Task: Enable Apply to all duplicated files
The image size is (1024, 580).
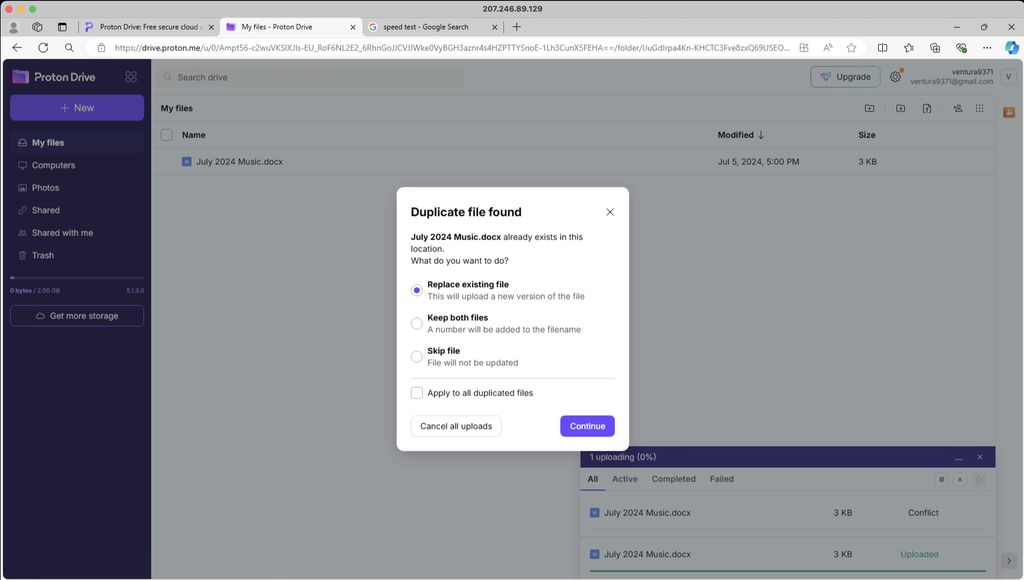Action: pos(417,393)
